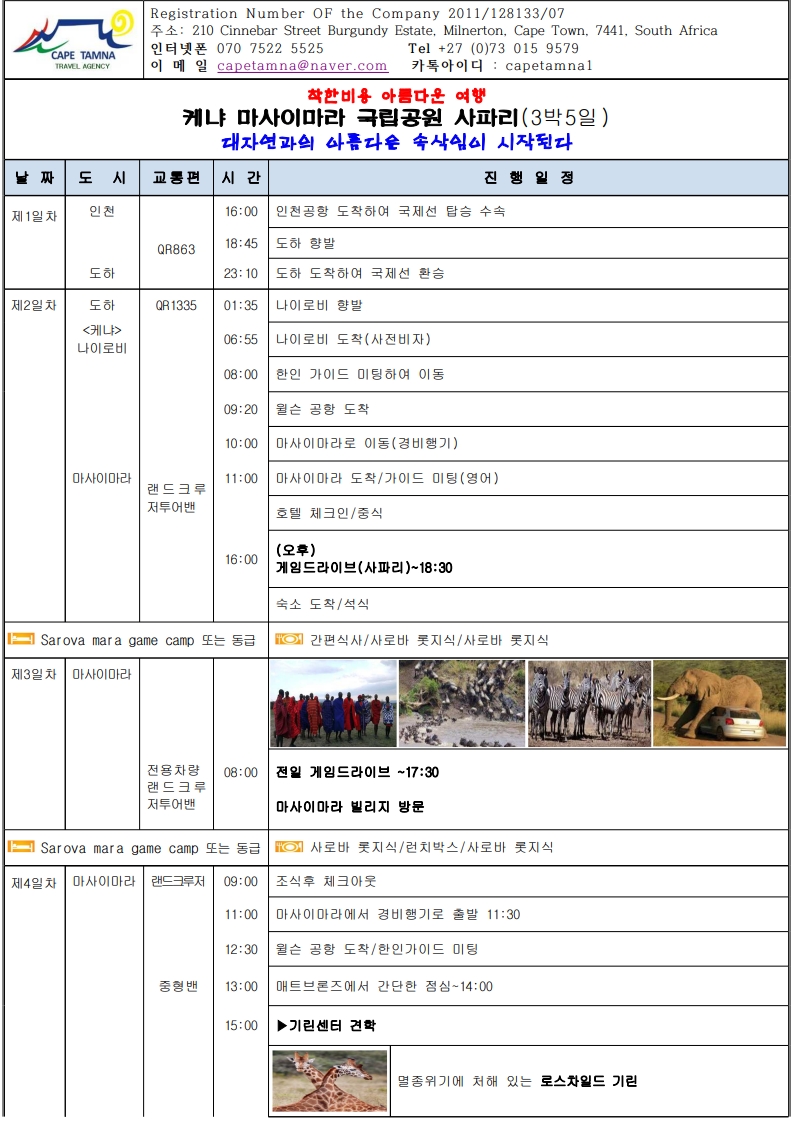Viewport: 793px width, 1122px height.
Task: Open the Maasai people photo
Action: tap(333, 703)
